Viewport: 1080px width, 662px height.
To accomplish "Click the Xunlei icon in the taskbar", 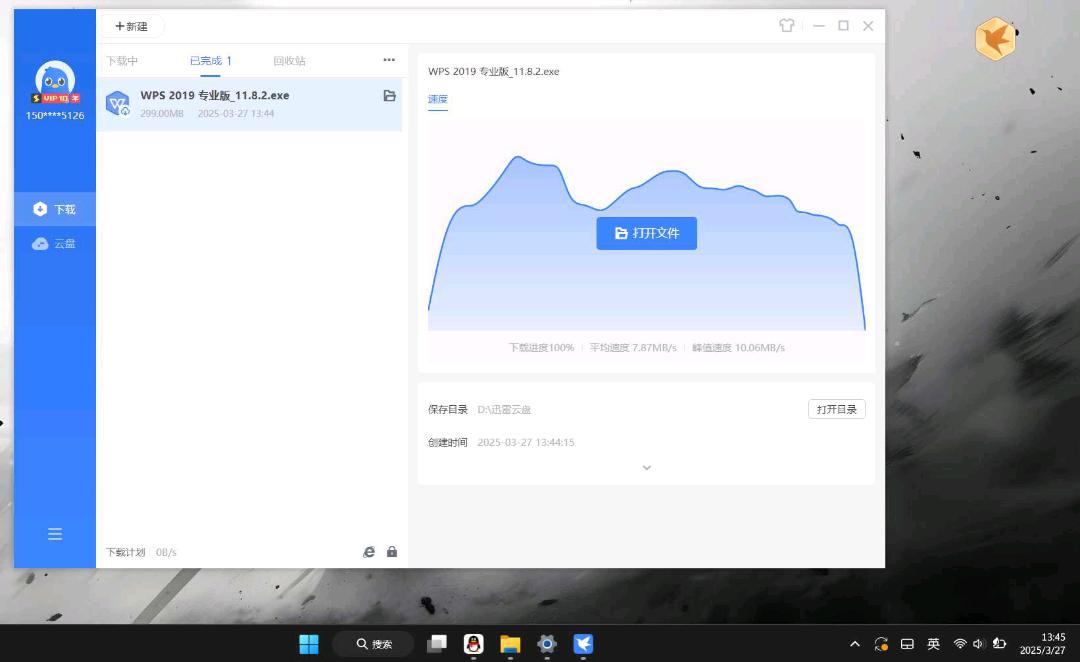I will tap(583, 644).
